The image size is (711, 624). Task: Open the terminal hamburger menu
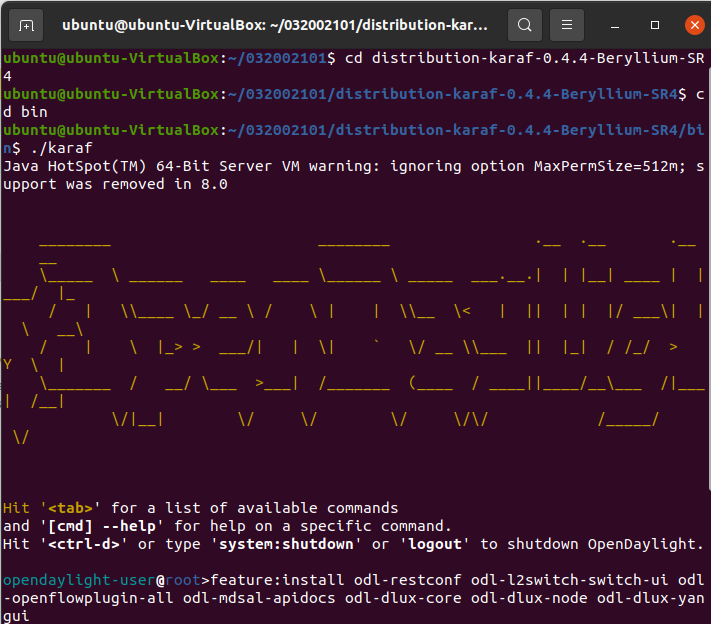[x=567, y=25]
